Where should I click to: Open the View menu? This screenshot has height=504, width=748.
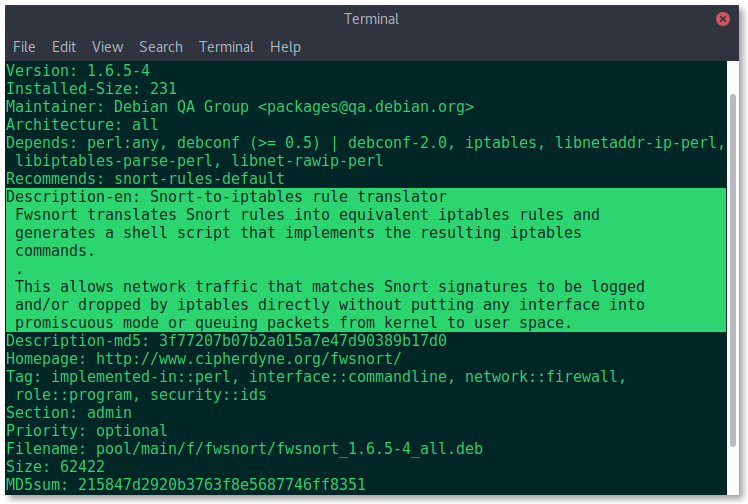pos(107,47)
